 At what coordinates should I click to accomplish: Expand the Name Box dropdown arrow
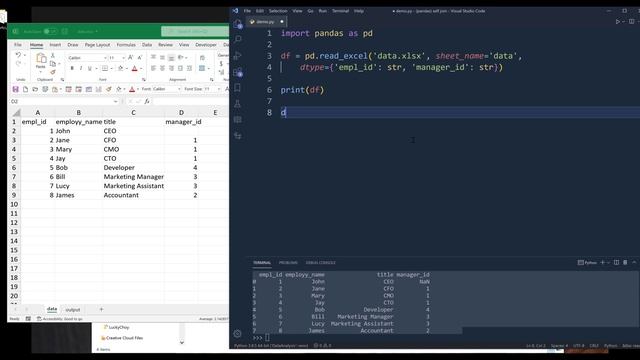point(116,101)
